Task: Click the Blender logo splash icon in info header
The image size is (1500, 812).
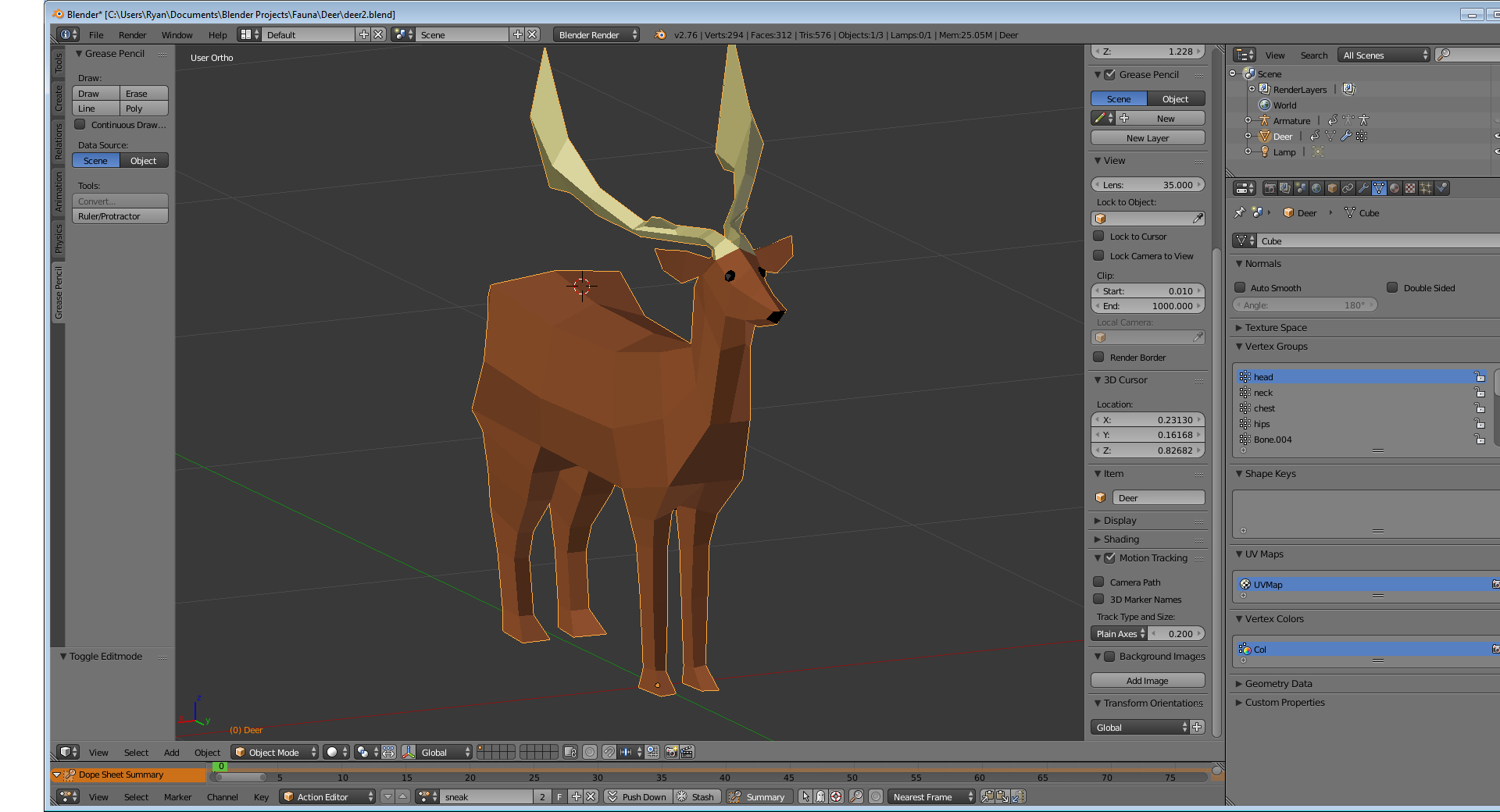Action: tap(660, 34)
